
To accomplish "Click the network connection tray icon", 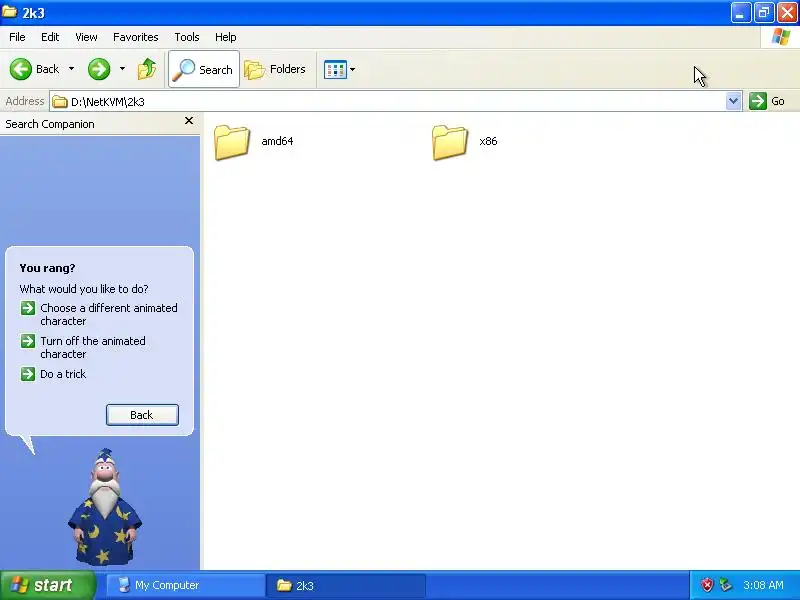I will (725, 585).
